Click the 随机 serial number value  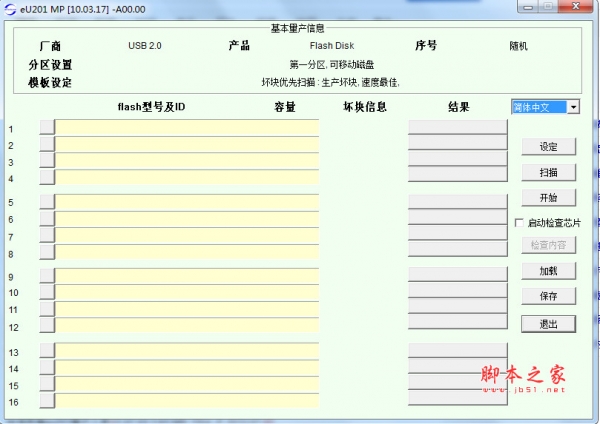coord(518,46)
